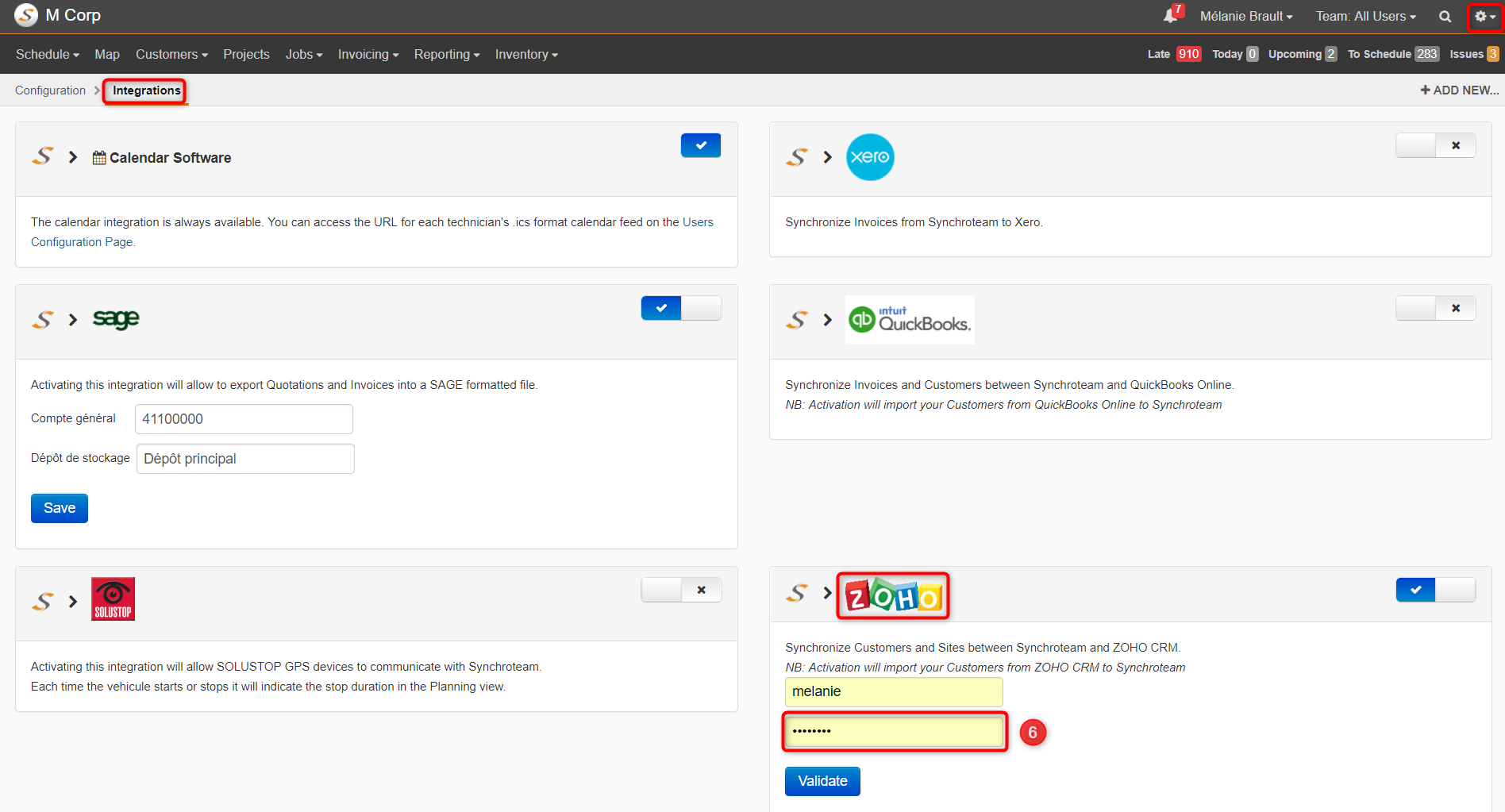Open the Invoicing dropdown
The height and width of the screenshot is (812, 1505).
pos(368,54)
